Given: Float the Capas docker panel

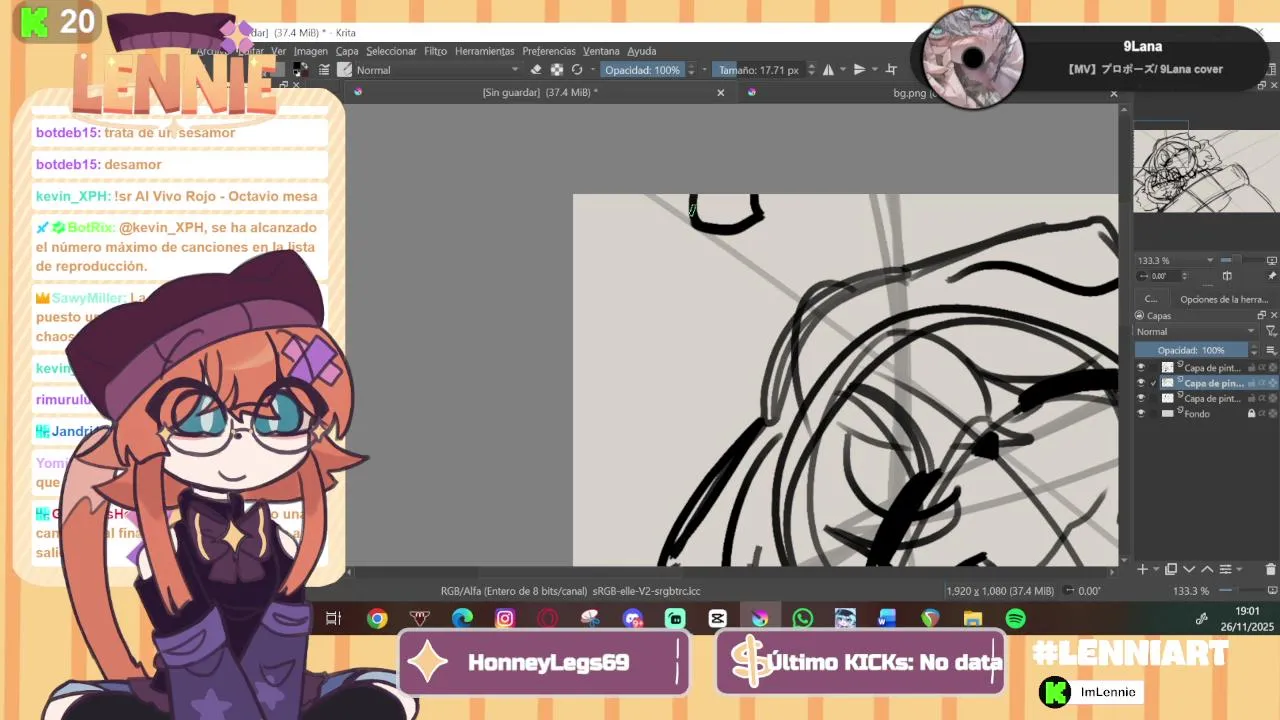Looking at the screenshot, I should (1261, 315).
